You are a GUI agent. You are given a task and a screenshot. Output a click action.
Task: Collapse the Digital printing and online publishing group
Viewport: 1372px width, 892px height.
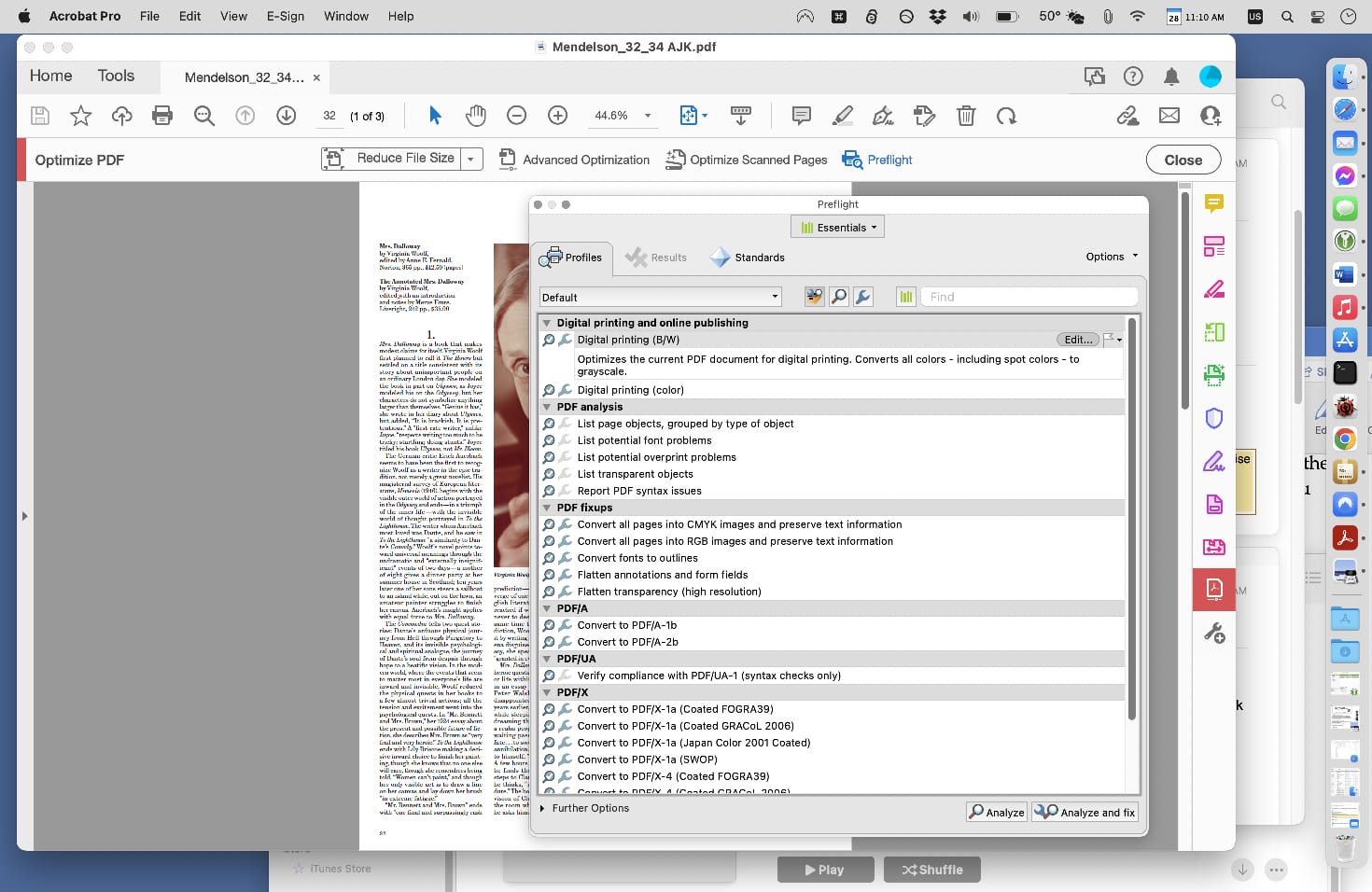click(547, 323)
